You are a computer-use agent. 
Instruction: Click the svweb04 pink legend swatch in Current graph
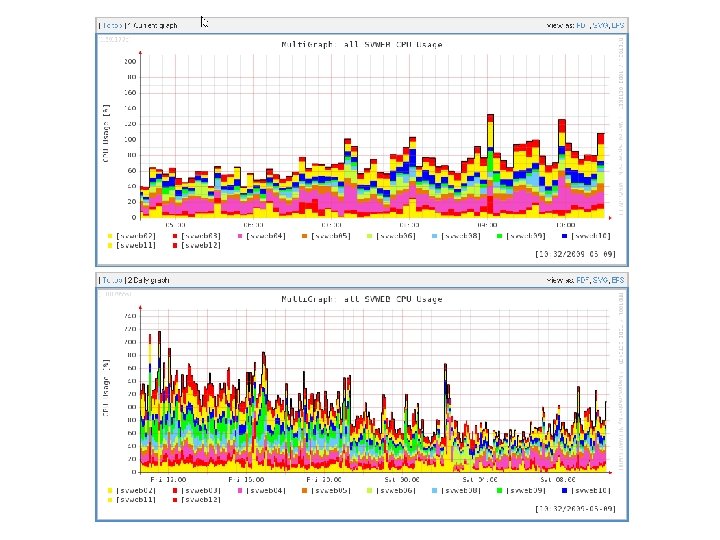[x=240, y=236]
